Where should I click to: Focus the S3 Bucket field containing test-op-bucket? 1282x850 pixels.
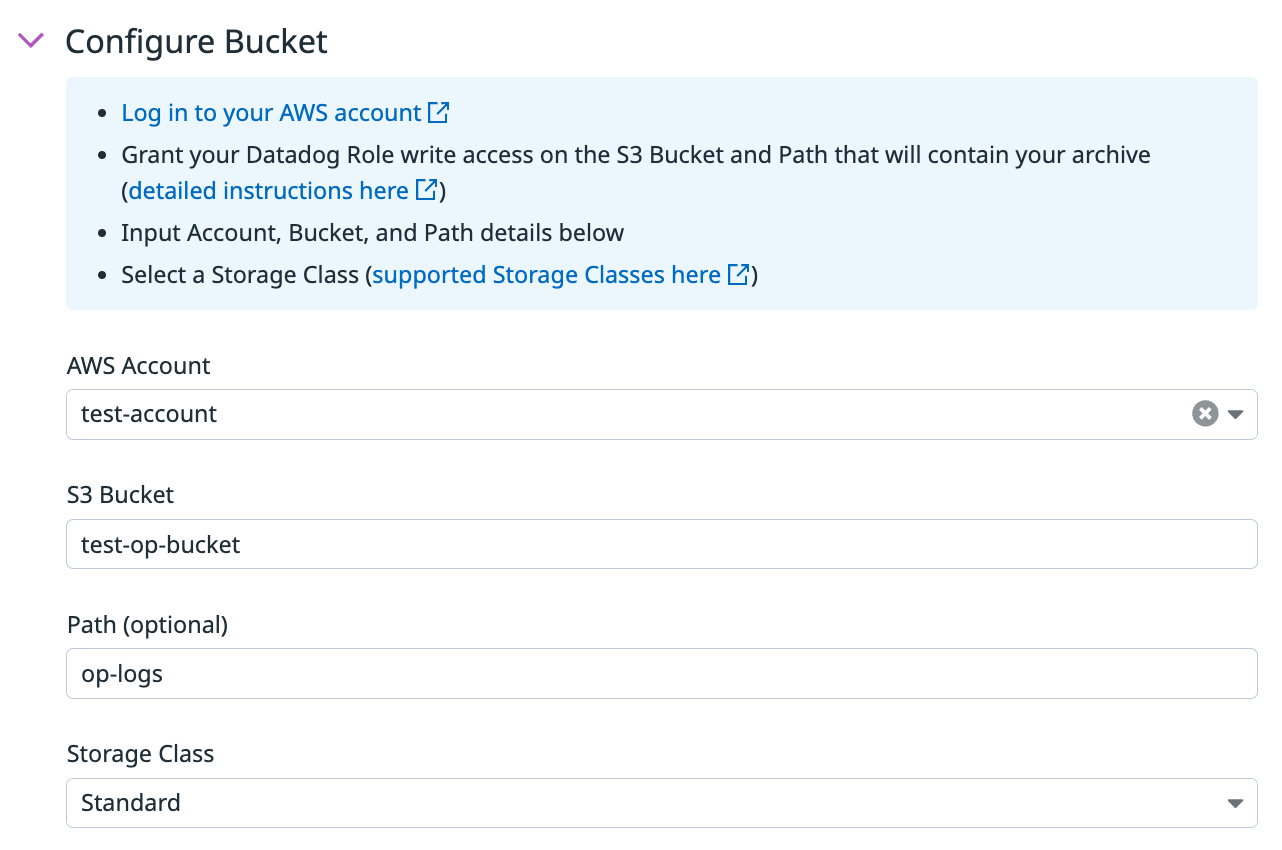pyautogui.click(x=661, y=544)
